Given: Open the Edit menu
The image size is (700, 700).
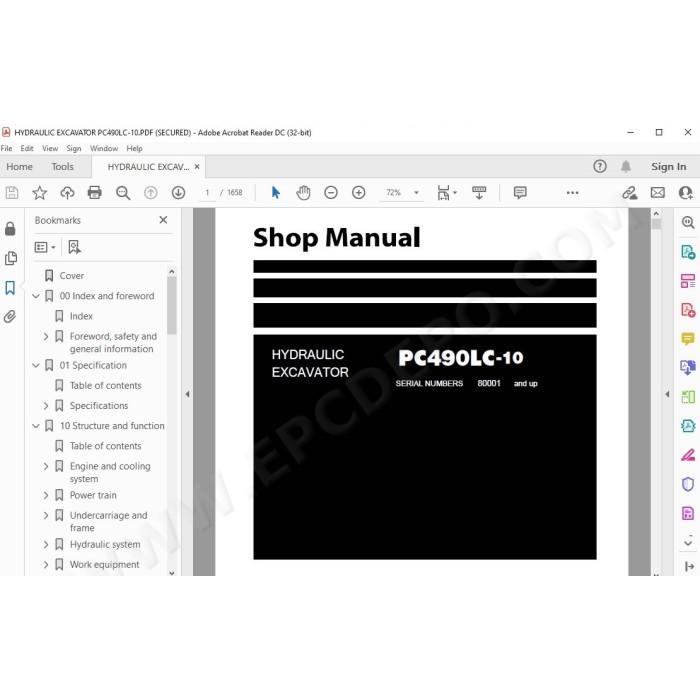Looking at the screenshot, I should pyautogui.click(x=27, y=148).
